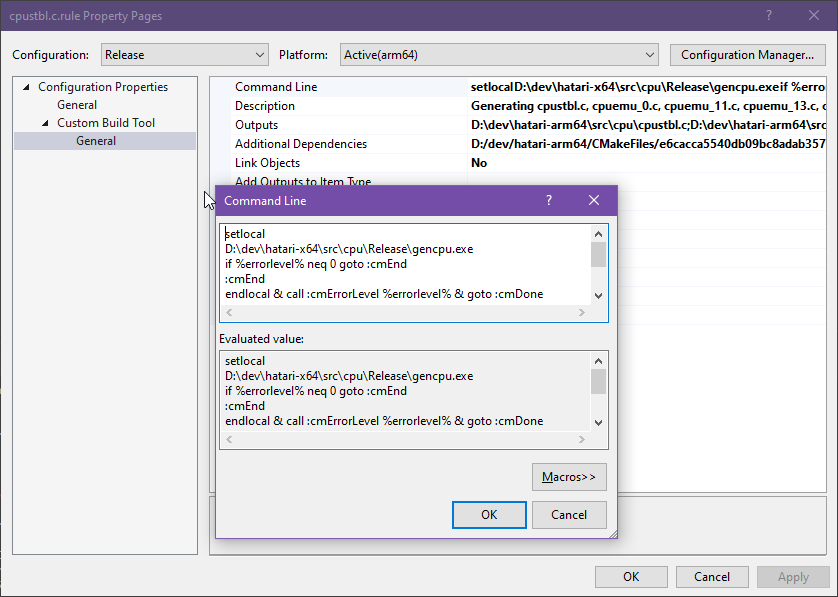Collapse the Configuration Properties tree node
Screen dimensions: 838x597
26,87
